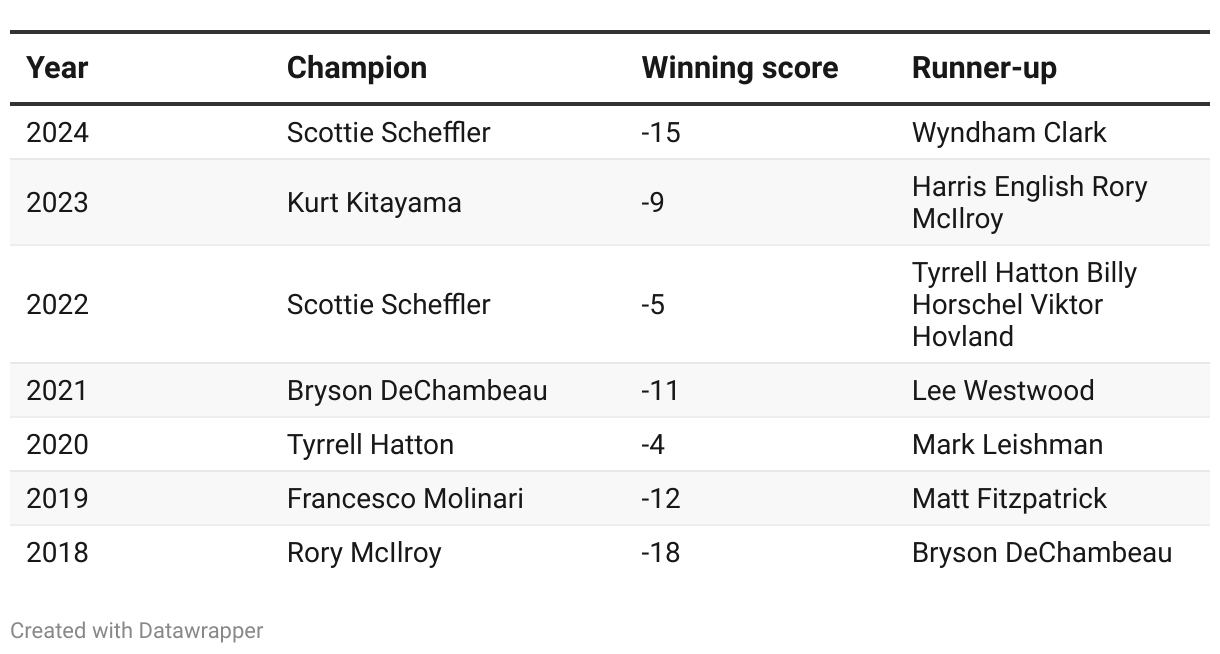Click the Winning score column header

[740, 68]
